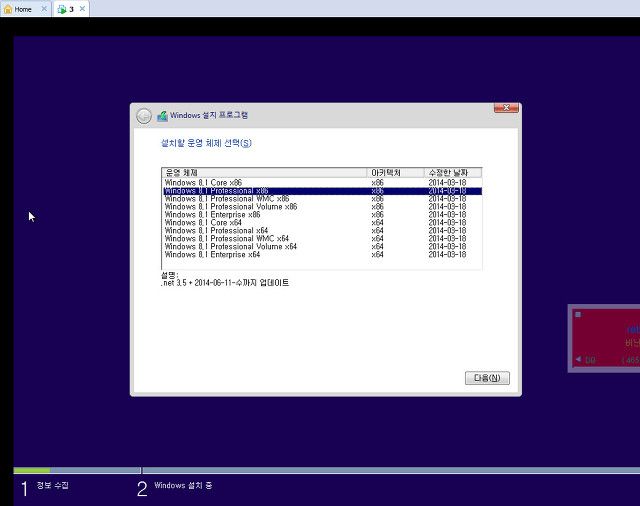Click the 운영 체제 column header

click(264, 173)
